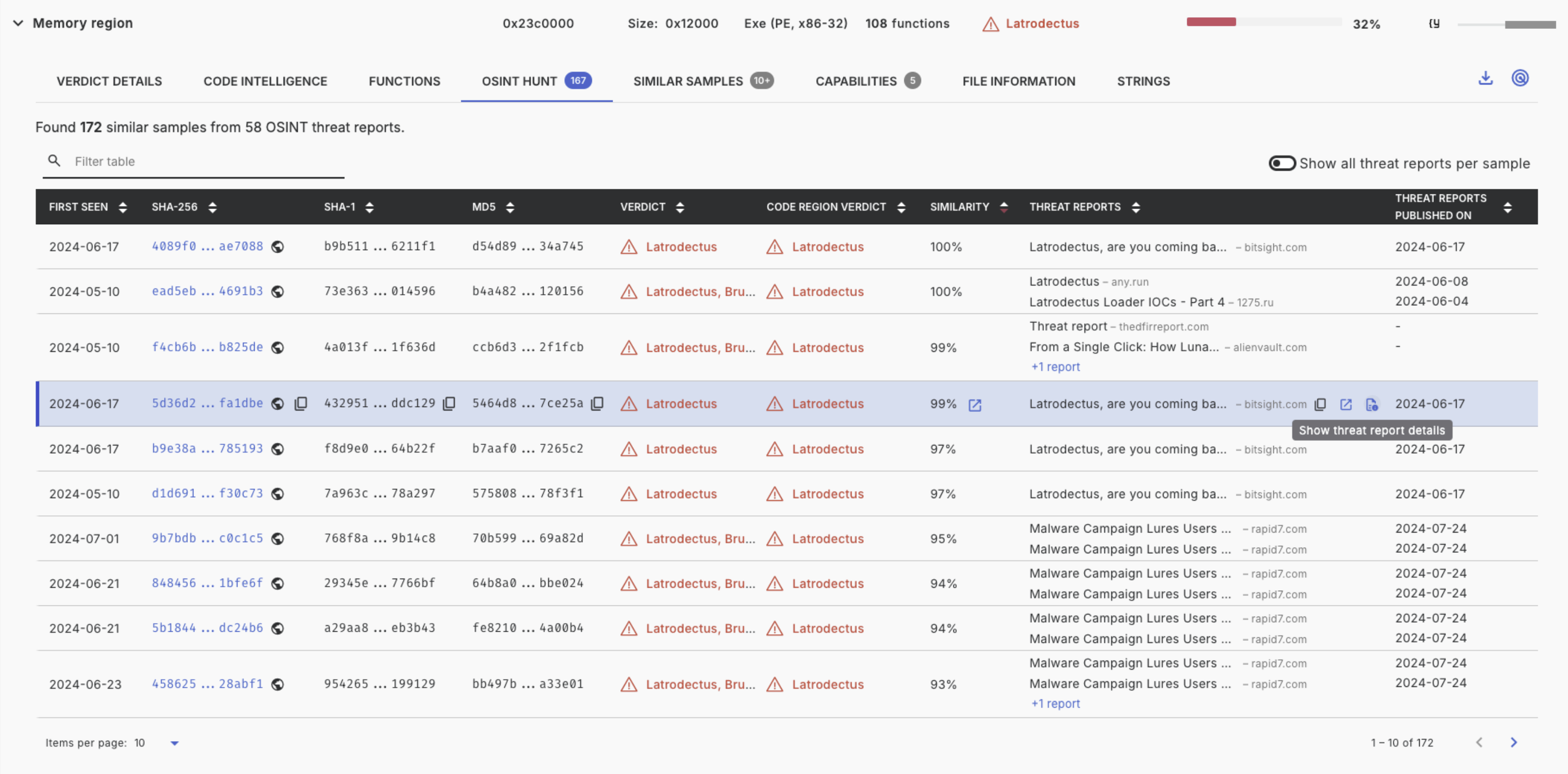The height and width of the screenshot is (774, 1568).
Task: Copy the SHA-256 hash in highlighted row
Action: point(301,403)
